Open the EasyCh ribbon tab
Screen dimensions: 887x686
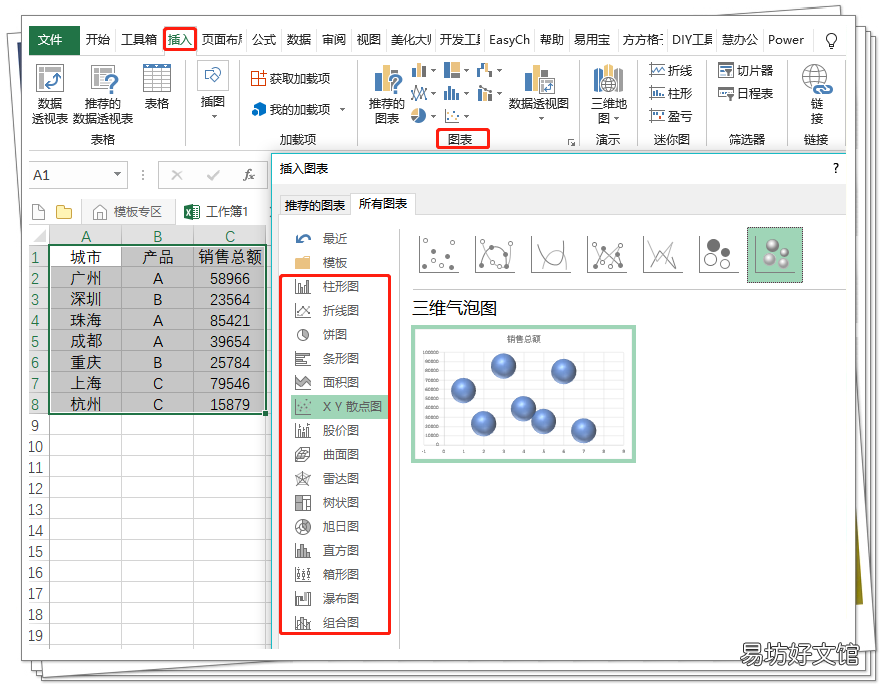[x=509, y=40]
